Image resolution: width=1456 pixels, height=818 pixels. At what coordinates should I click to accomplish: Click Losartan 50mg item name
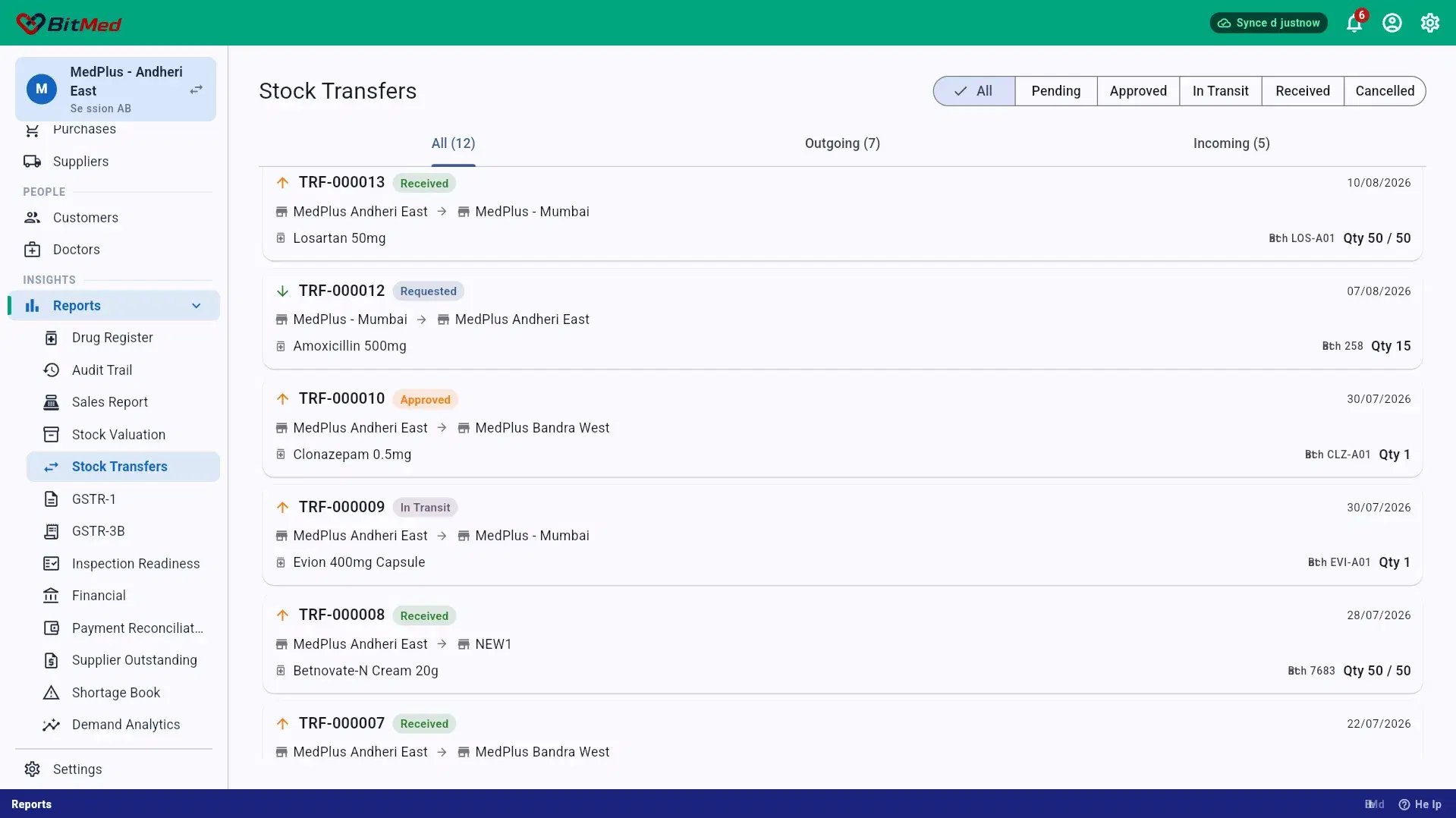click(x=339, y=238)
